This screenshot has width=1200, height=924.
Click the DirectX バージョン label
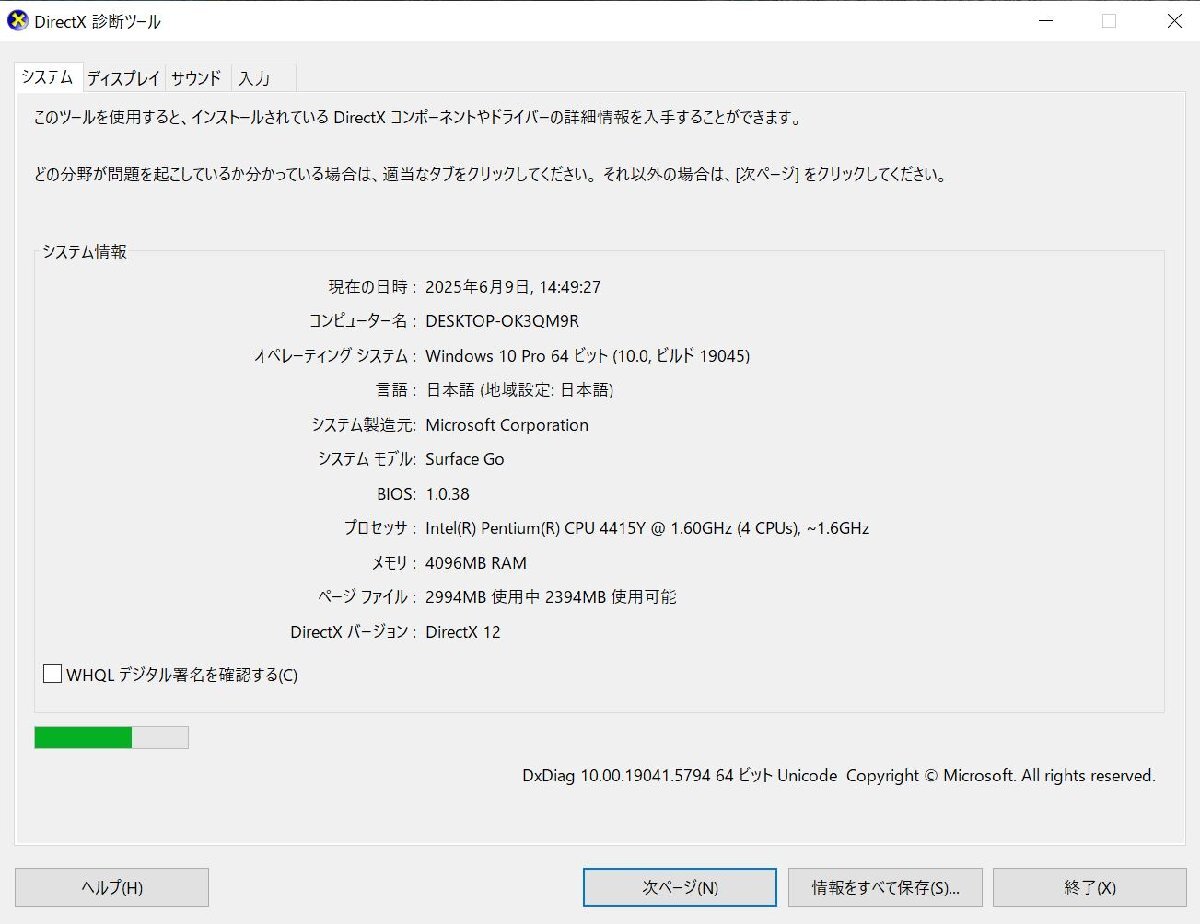point(353,632)
